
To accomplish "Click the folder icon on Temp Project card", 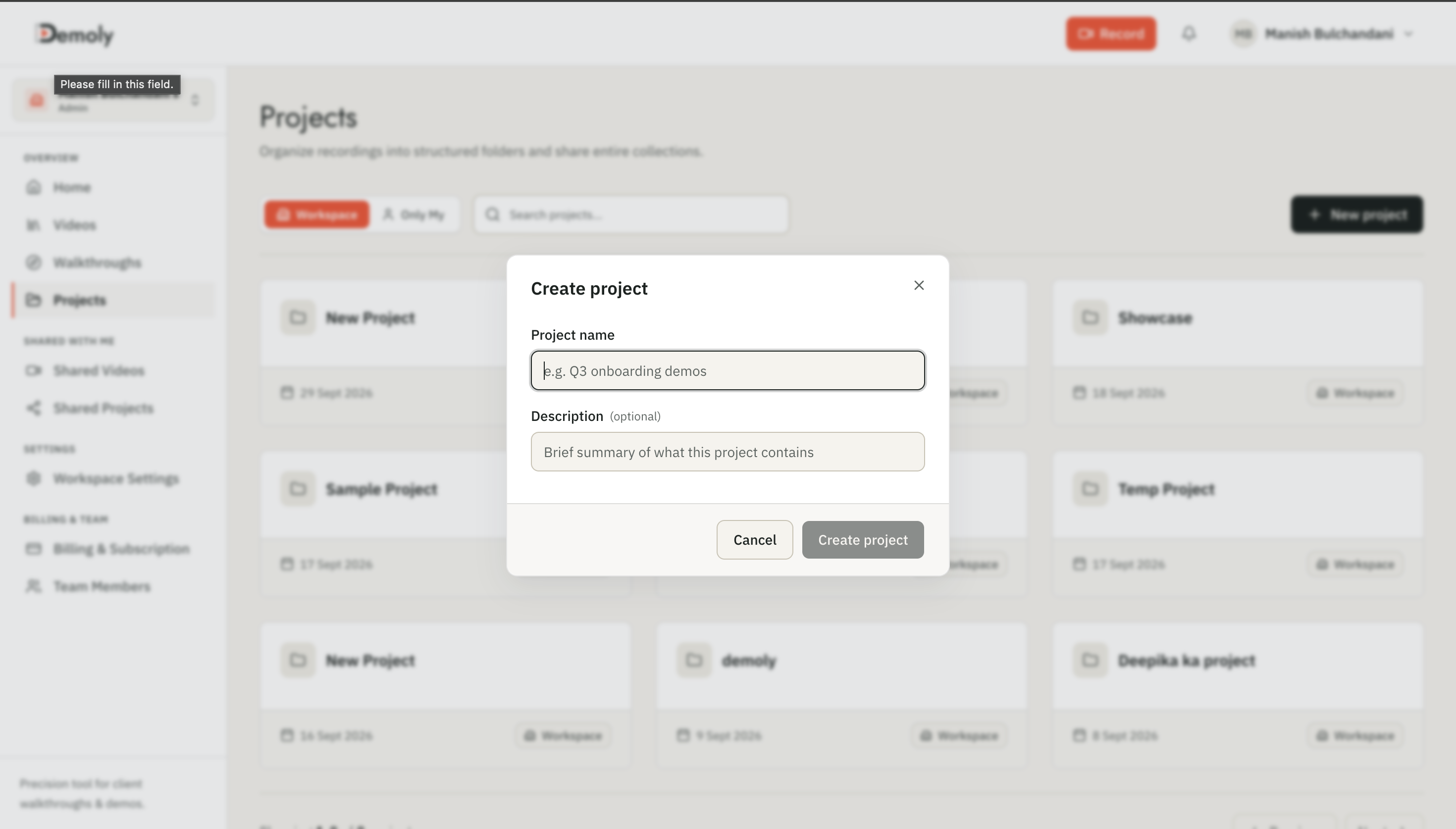I will tap(1090, 489).
